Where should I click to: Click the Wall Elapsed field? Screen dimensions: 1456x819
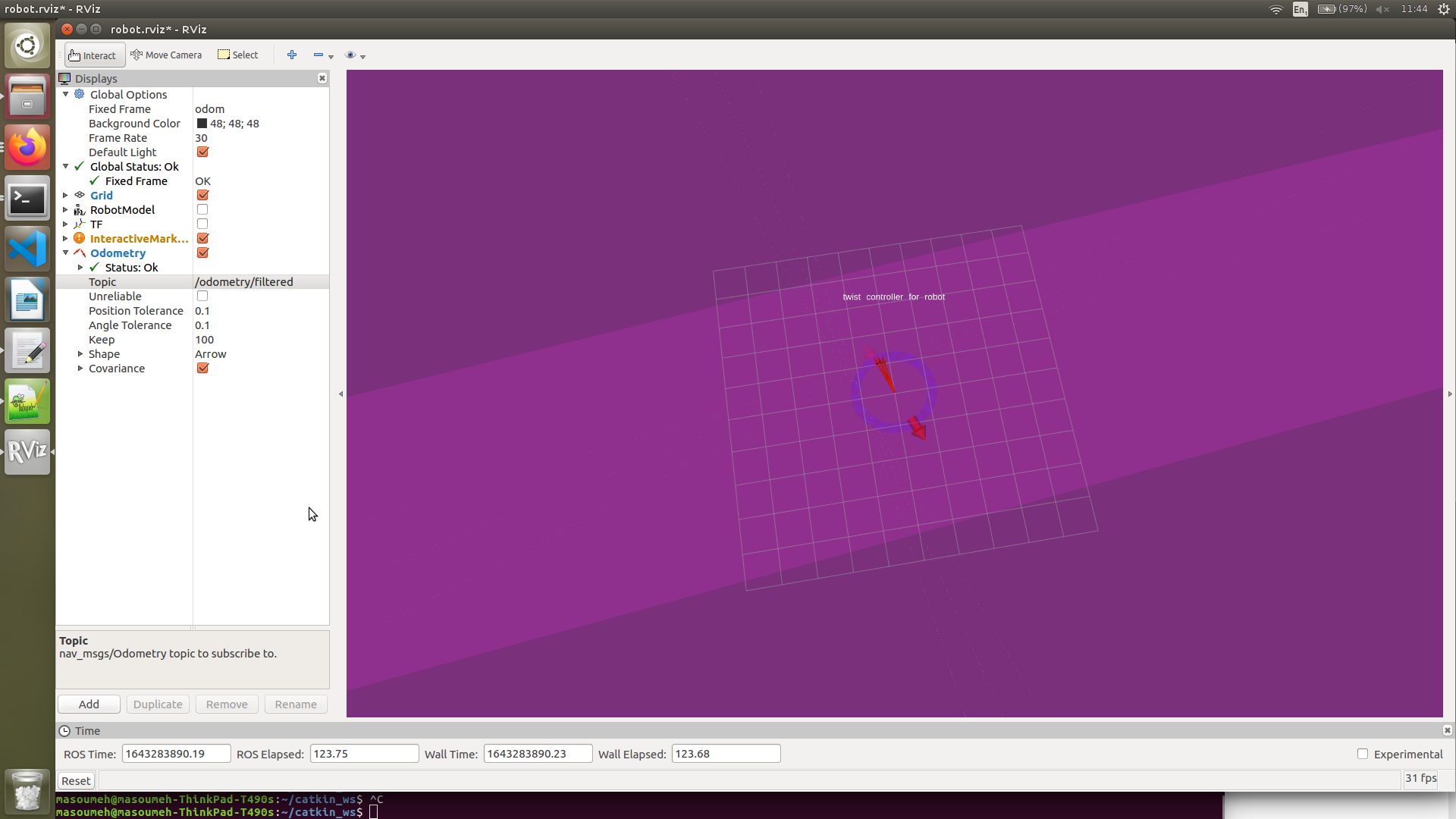click(726, 754)
